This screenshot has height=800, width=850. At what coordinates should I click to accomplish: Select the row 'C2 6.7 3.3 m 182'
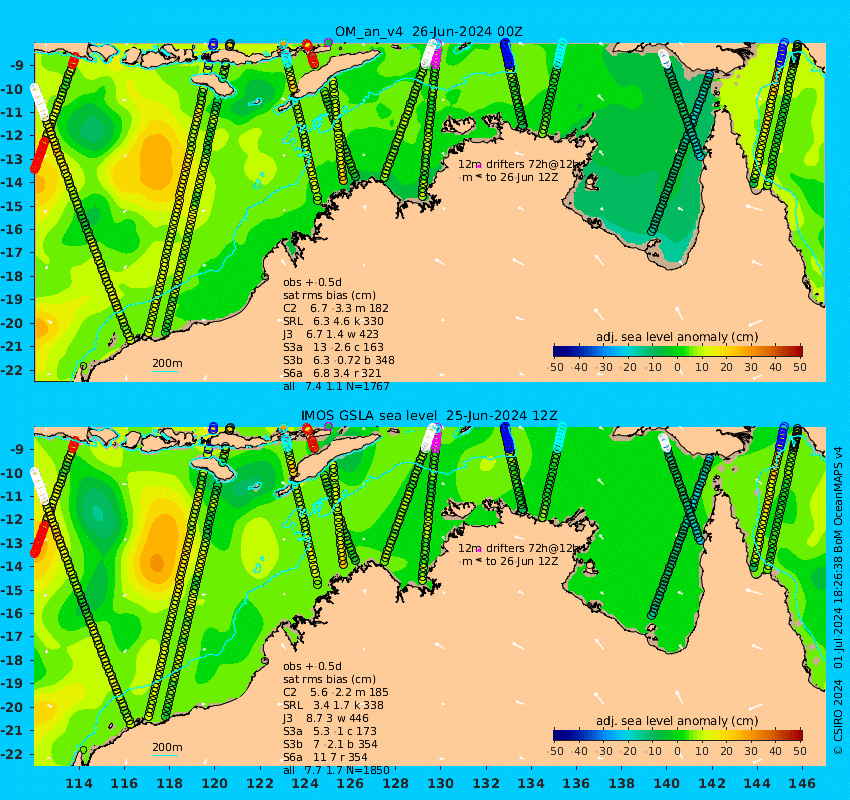(x=336, y=308)
